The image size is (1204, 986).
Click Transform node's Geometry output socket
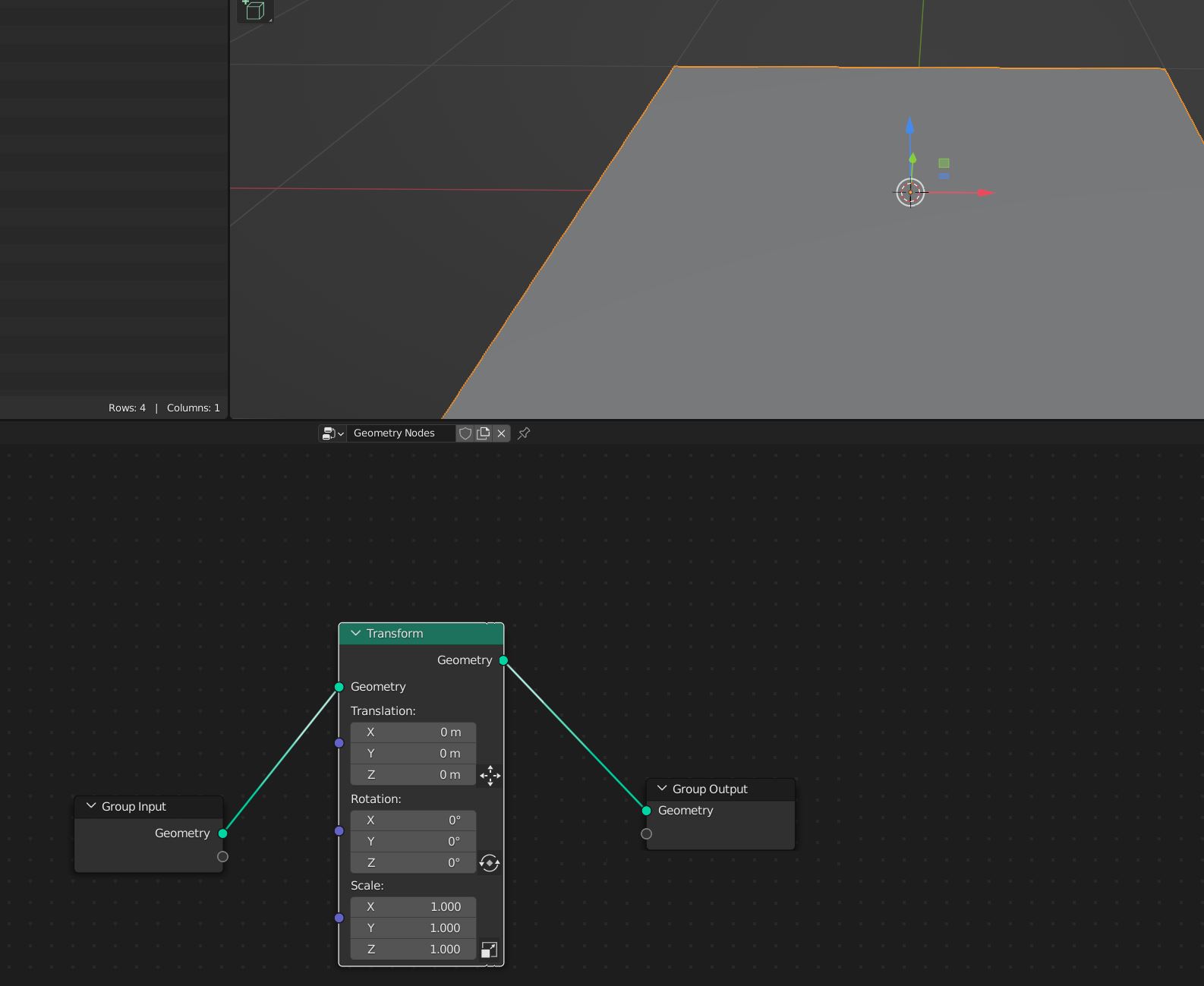(503, 660)
